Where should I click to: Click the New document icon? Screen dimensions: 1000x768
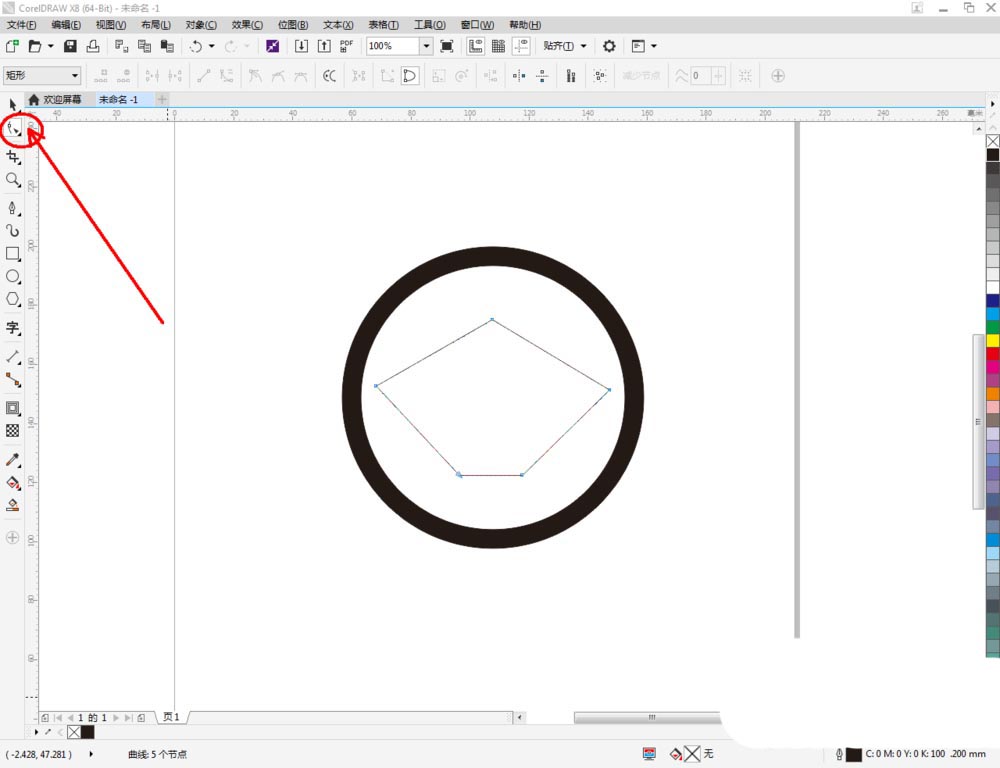coord(12,46)
